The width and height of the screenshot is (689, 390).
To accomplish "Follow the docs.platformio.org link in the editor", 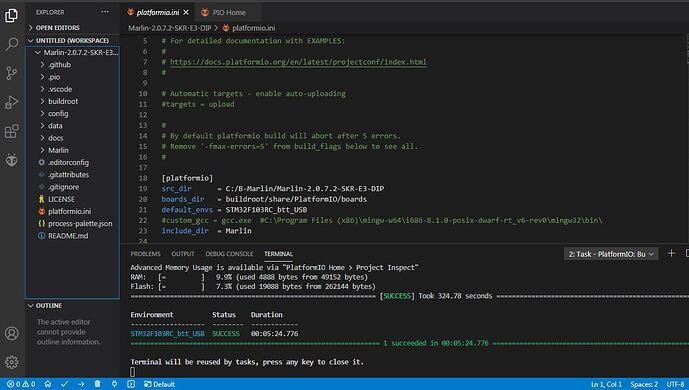I will click(298, 62).
